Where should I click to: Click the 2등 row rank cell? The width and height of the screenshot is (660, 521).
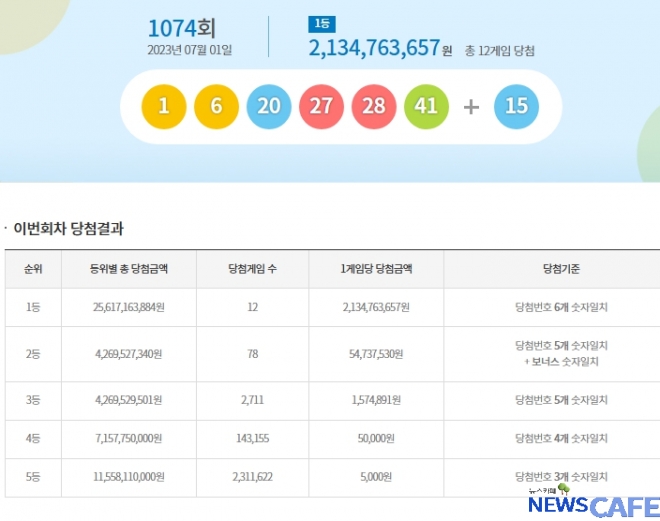[x=33, y=353]
